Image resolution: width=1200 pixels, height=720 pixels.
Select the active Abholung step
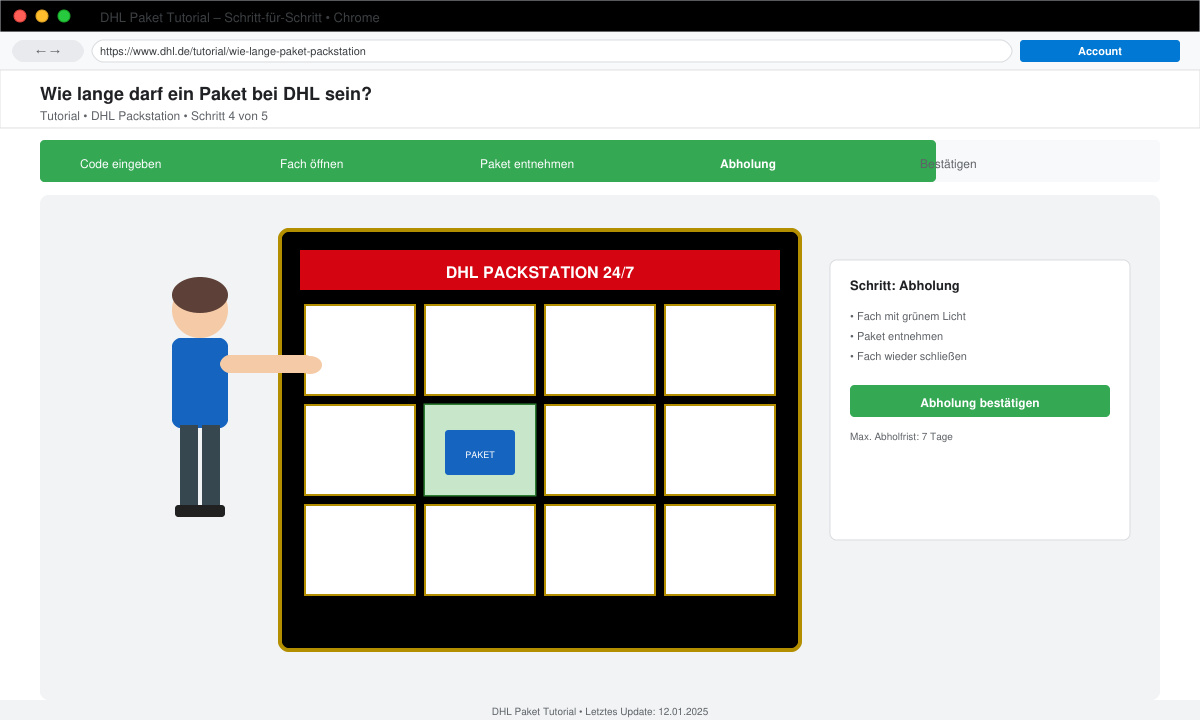(748, 164)
